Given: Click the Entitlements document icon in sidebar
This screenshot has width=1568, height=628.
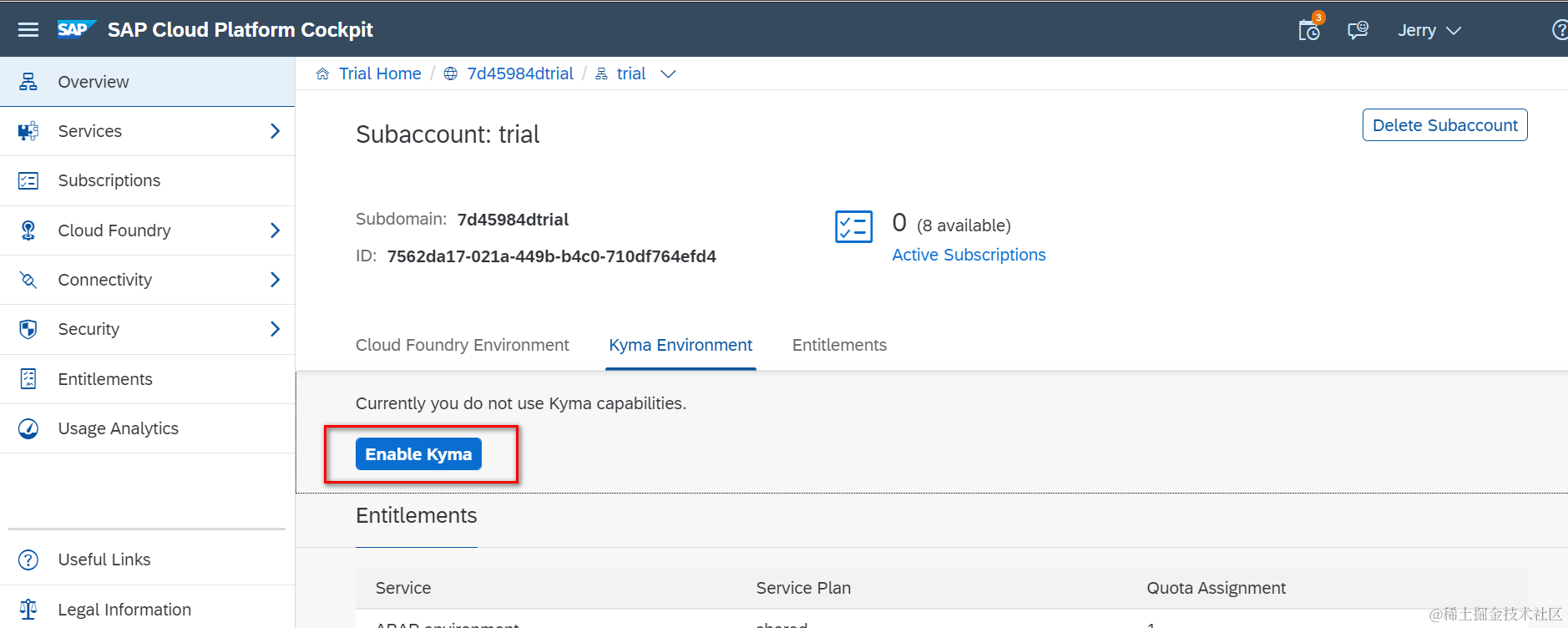Looking at the screenshot, I should (28, 379).
